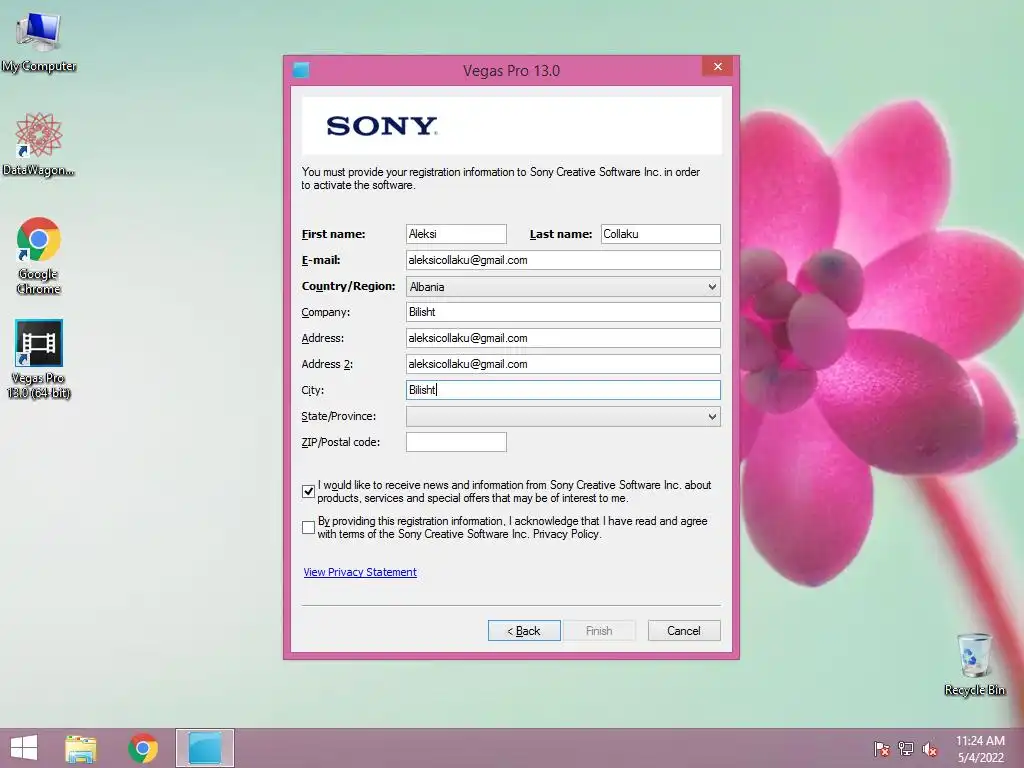Click into the E-mail field
The image size is (1024, 768).
point(563,260)
